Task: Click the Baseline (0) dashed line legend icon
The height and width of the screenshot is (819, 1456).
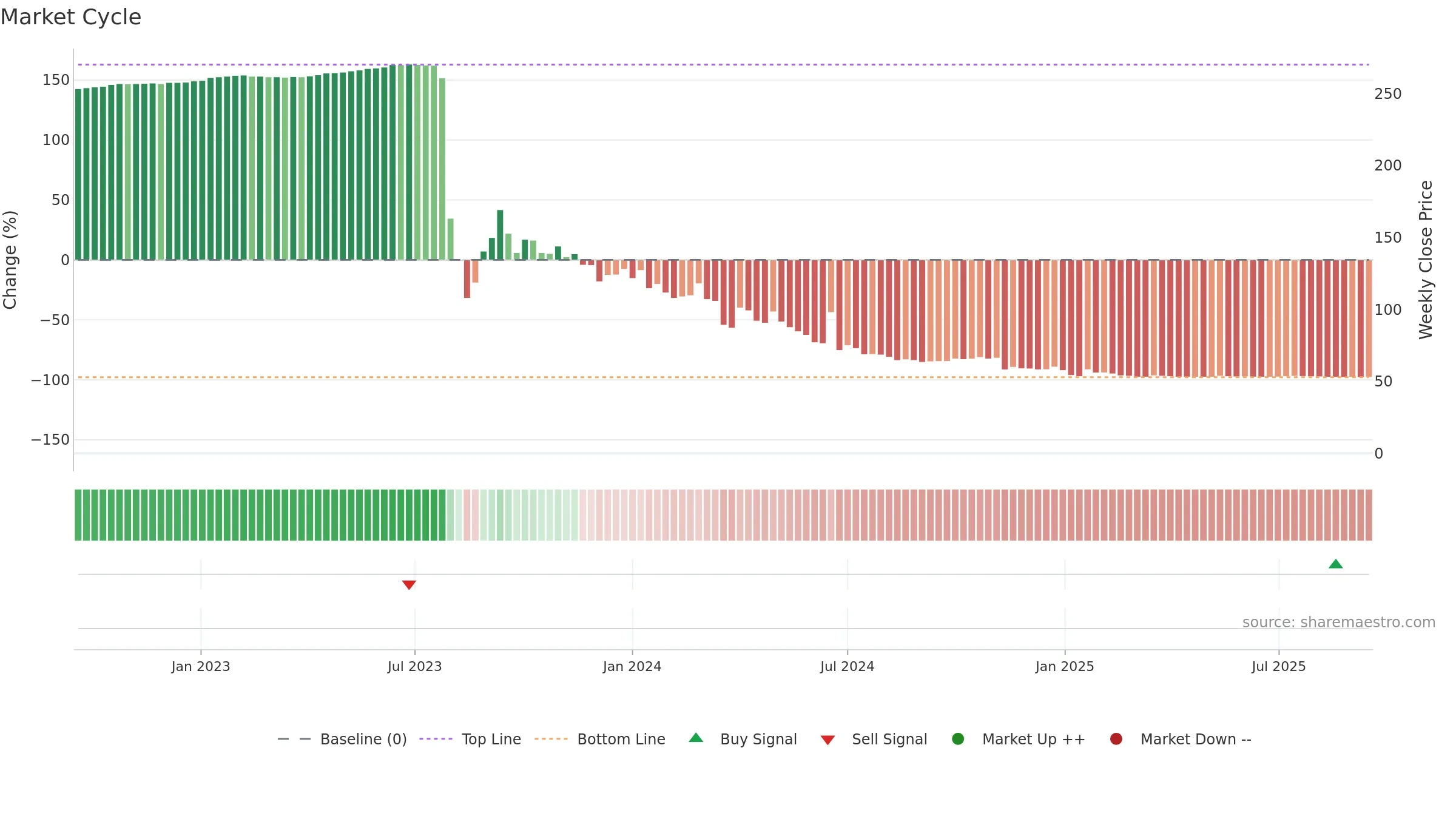Action: (x=294, y=739)
